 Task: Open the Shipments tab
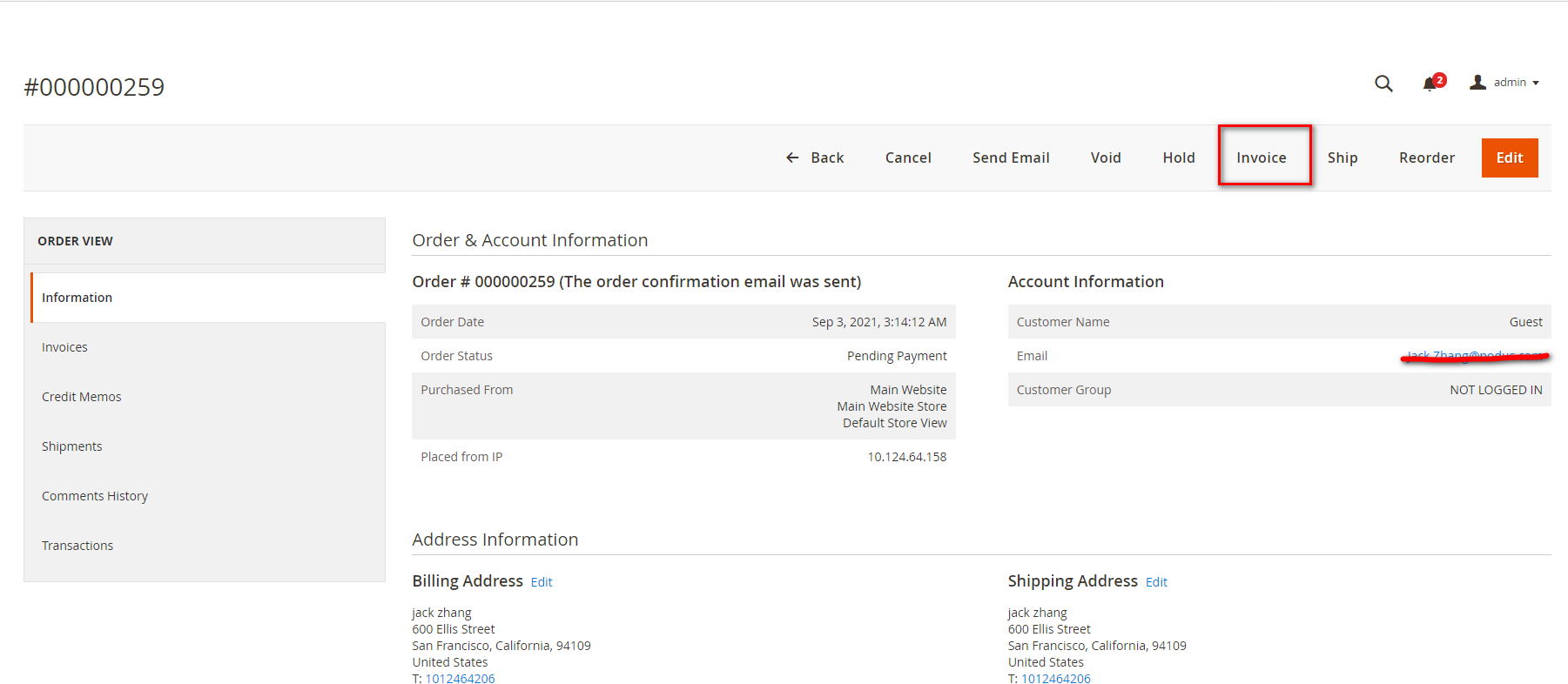[72, 446]
